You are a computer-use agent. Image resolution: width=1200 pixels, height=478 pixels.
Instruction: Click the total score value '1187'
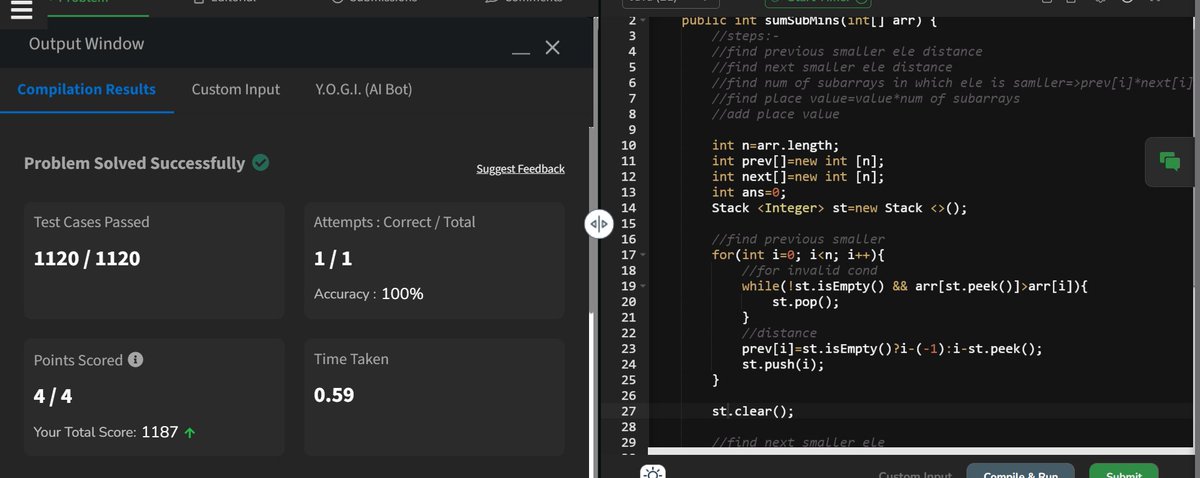[159, 433]
